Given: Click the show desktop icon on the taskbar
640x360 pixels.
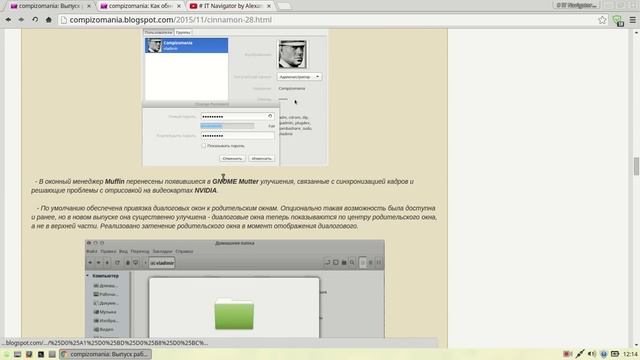Looking at the screenshot, I should (x=17, y=354).
